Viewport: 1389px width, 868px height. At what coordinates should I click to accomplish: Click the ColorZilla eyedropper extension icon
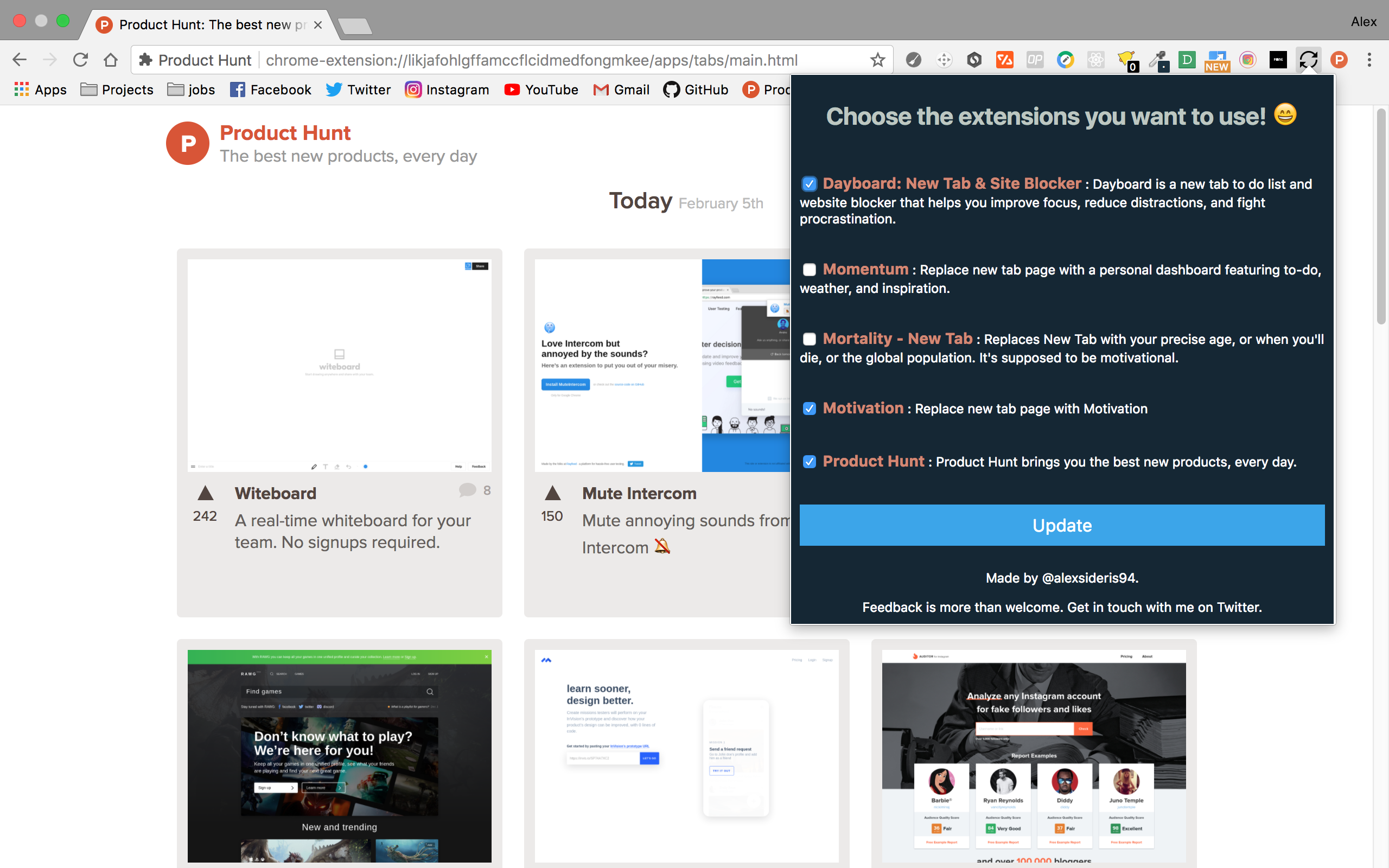click(x=1158, y=60)
